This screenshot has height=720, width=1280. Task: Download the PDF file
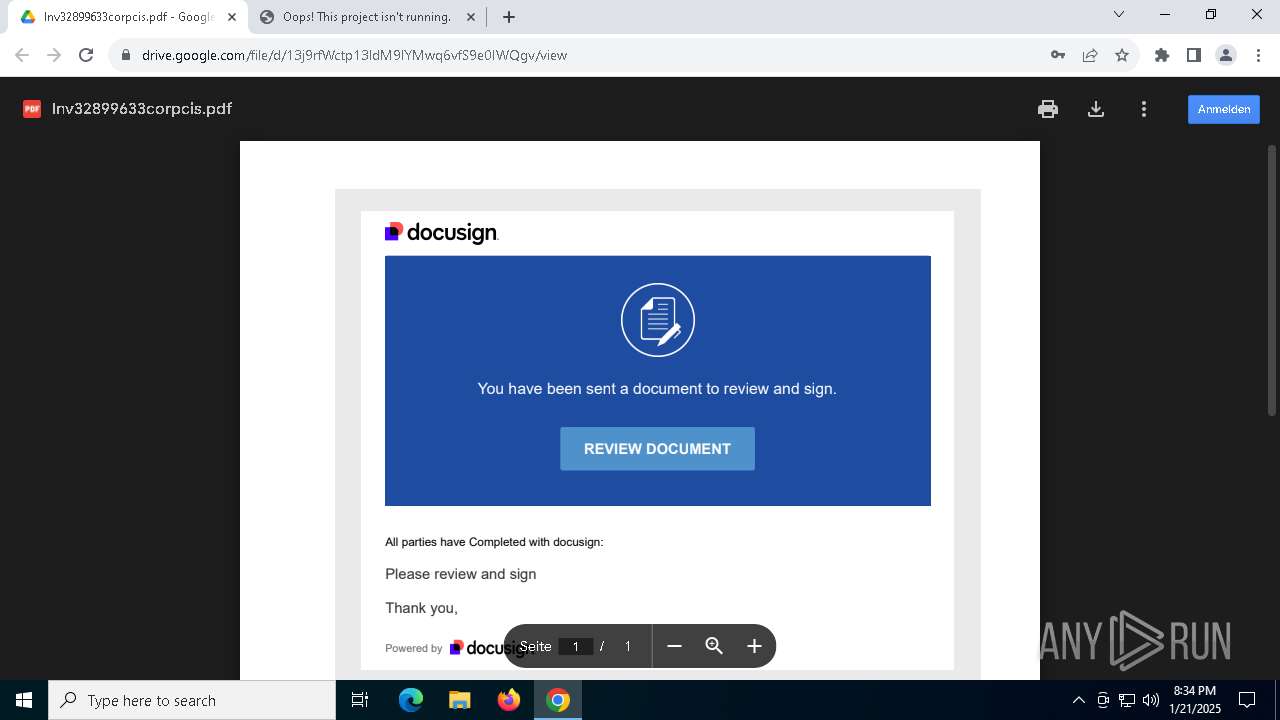(1096, 109)
